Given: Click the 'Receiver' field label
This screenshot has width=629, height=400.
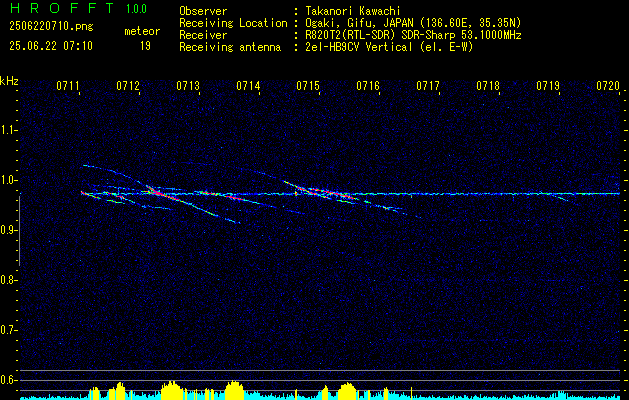Looking at the screenshot, I should pyautogui.click(x=203, y=35).
